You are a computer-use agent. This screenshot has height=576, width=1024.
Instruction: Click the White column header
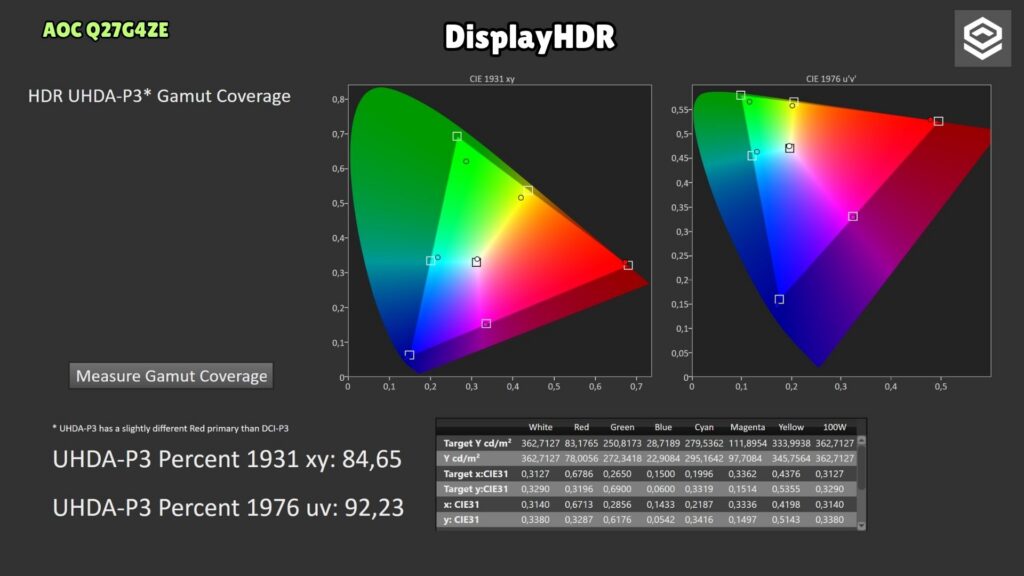point(540,427)
